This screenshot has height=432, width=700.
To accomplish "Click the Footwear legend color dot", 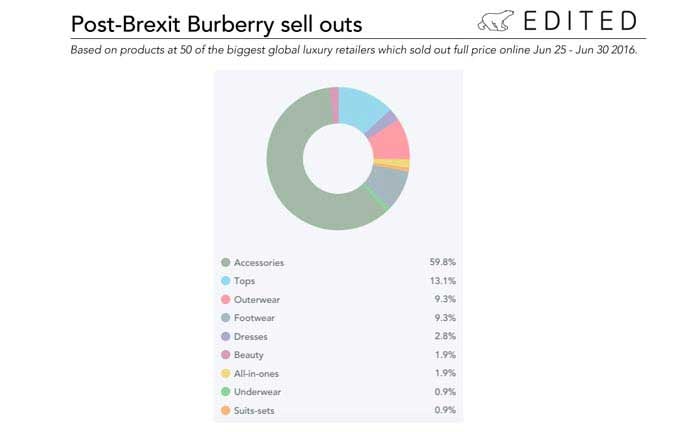I will [x=226, y=318].
